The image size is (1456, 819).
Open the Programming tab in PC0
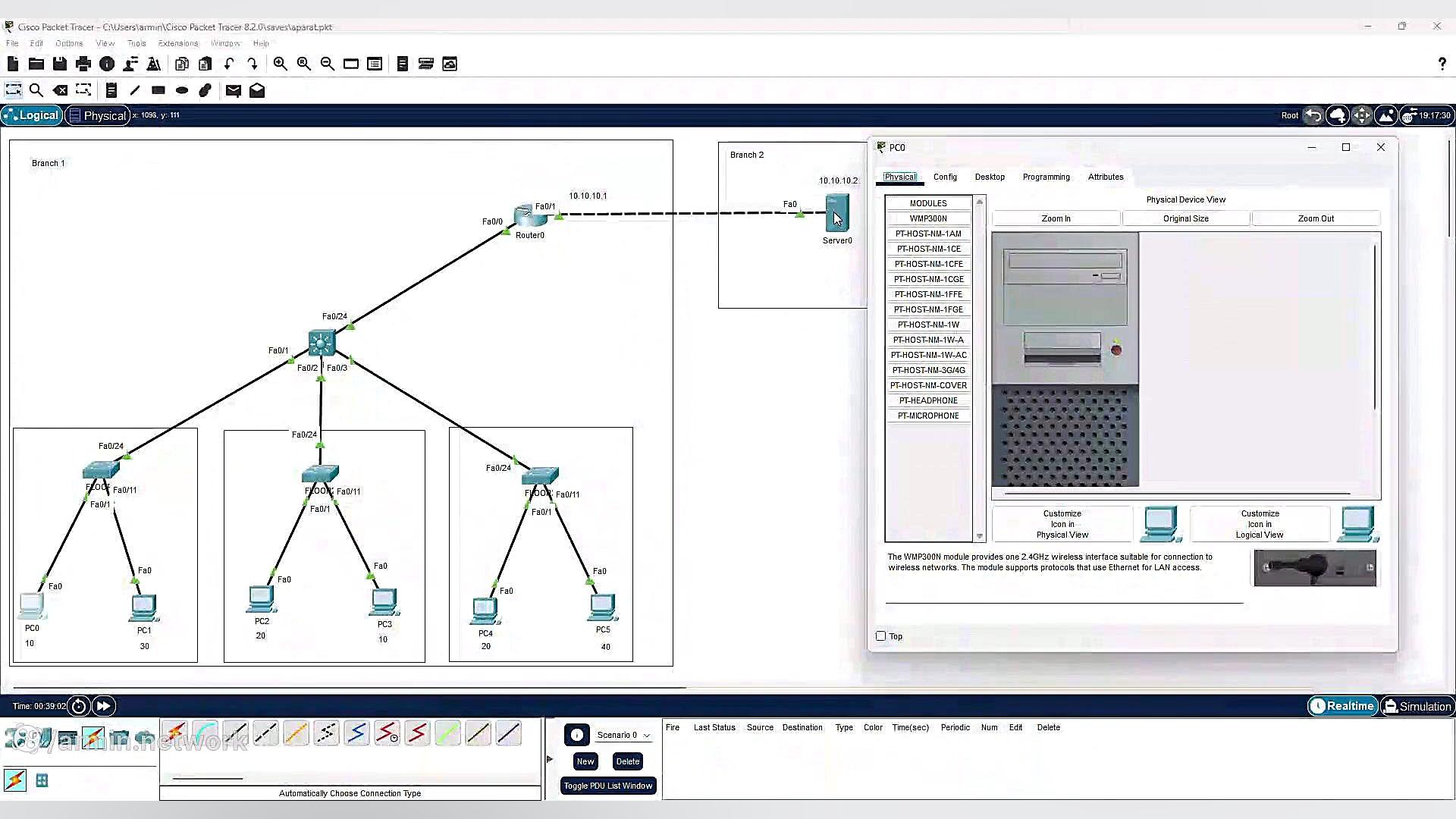click(1046, 177)
